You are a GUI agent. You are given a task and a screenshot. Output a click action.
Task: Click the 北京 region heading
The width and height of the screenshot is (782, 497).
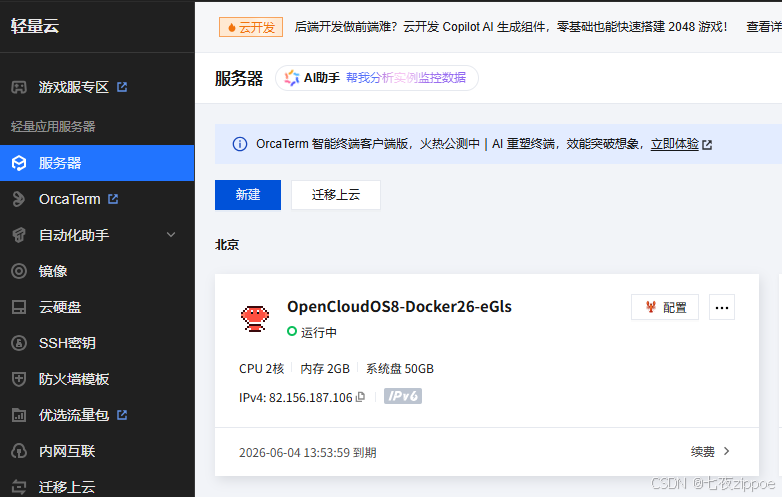[227, 245]
